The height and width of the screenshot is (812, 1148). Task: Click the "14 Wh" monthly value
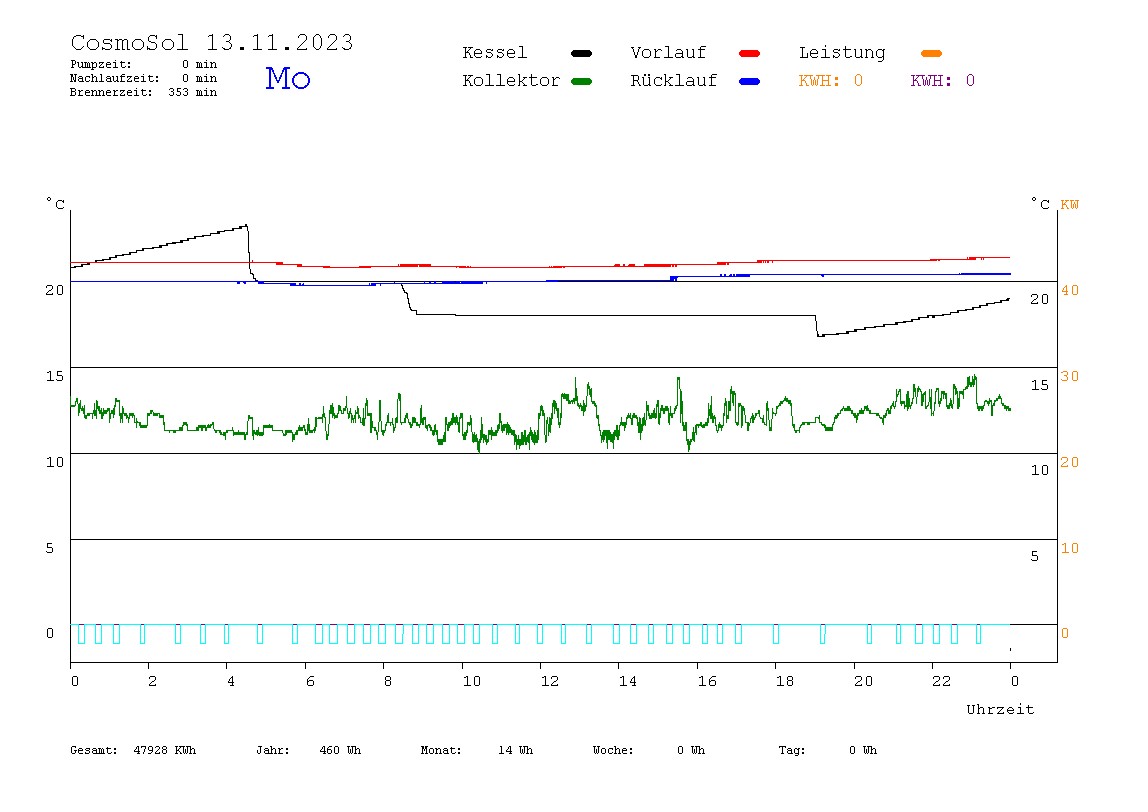(515, 750)
